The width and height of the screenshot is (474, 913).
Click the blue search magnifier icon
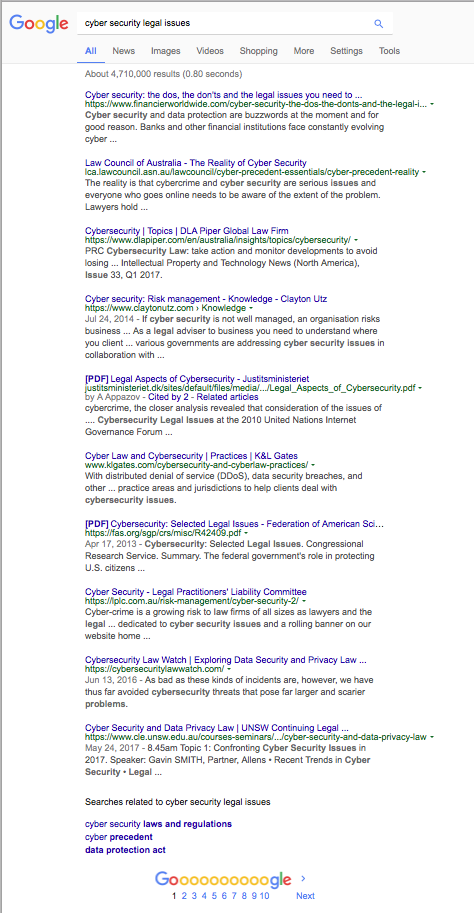379,24
